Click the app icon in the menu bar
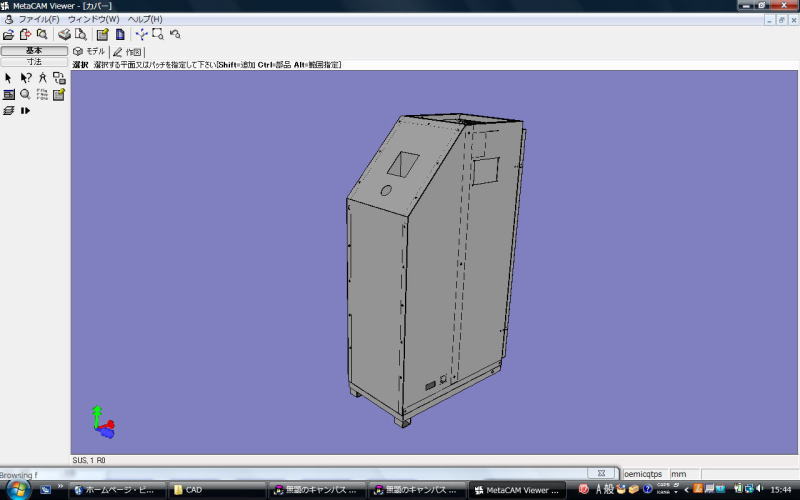The width and height of the screenshot is (800, 500). pyautogui.click(x=9, y=19)
